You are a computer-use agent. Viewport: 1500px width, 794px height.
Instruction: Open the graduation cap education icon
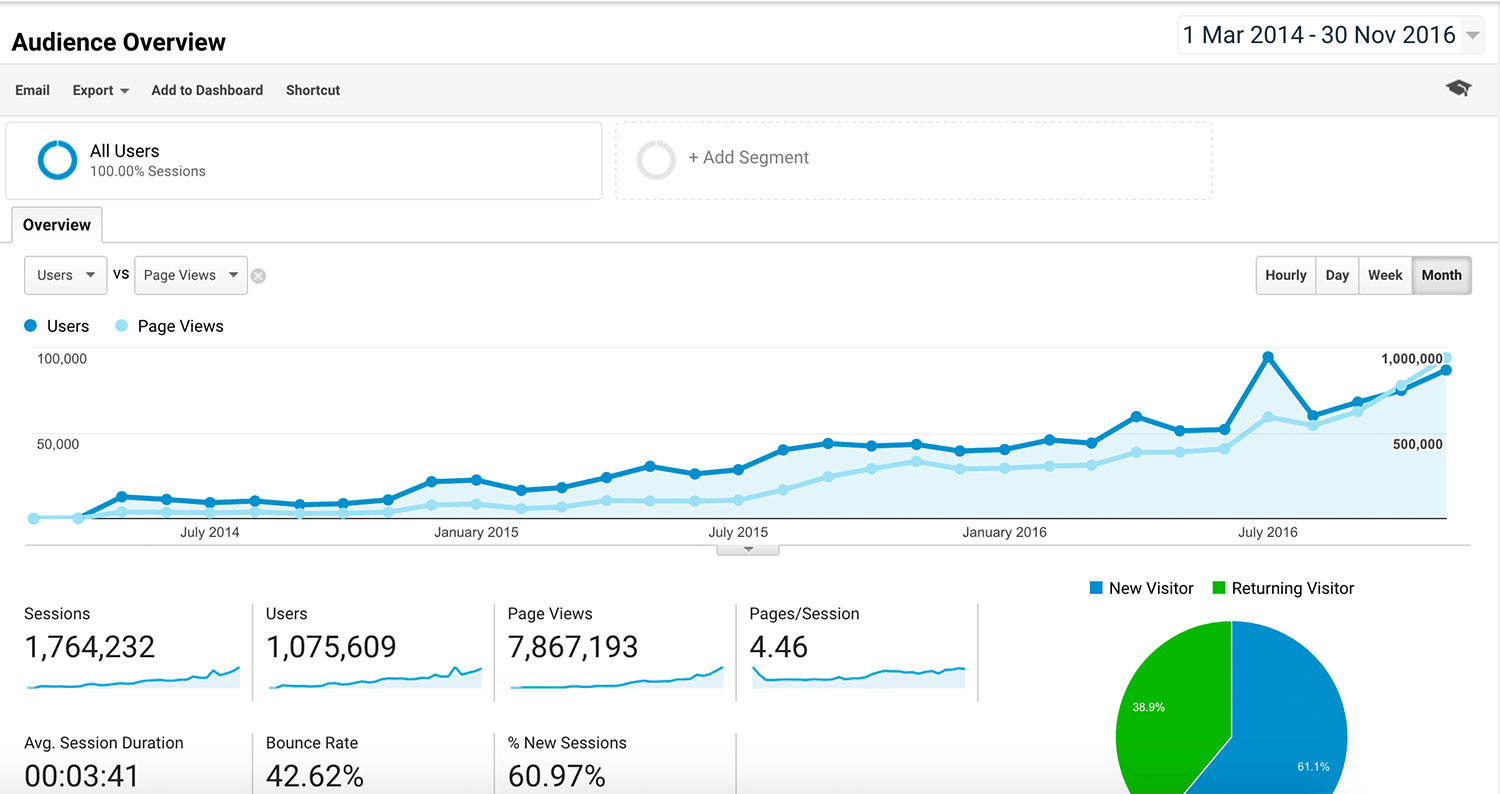point(1458,88)
